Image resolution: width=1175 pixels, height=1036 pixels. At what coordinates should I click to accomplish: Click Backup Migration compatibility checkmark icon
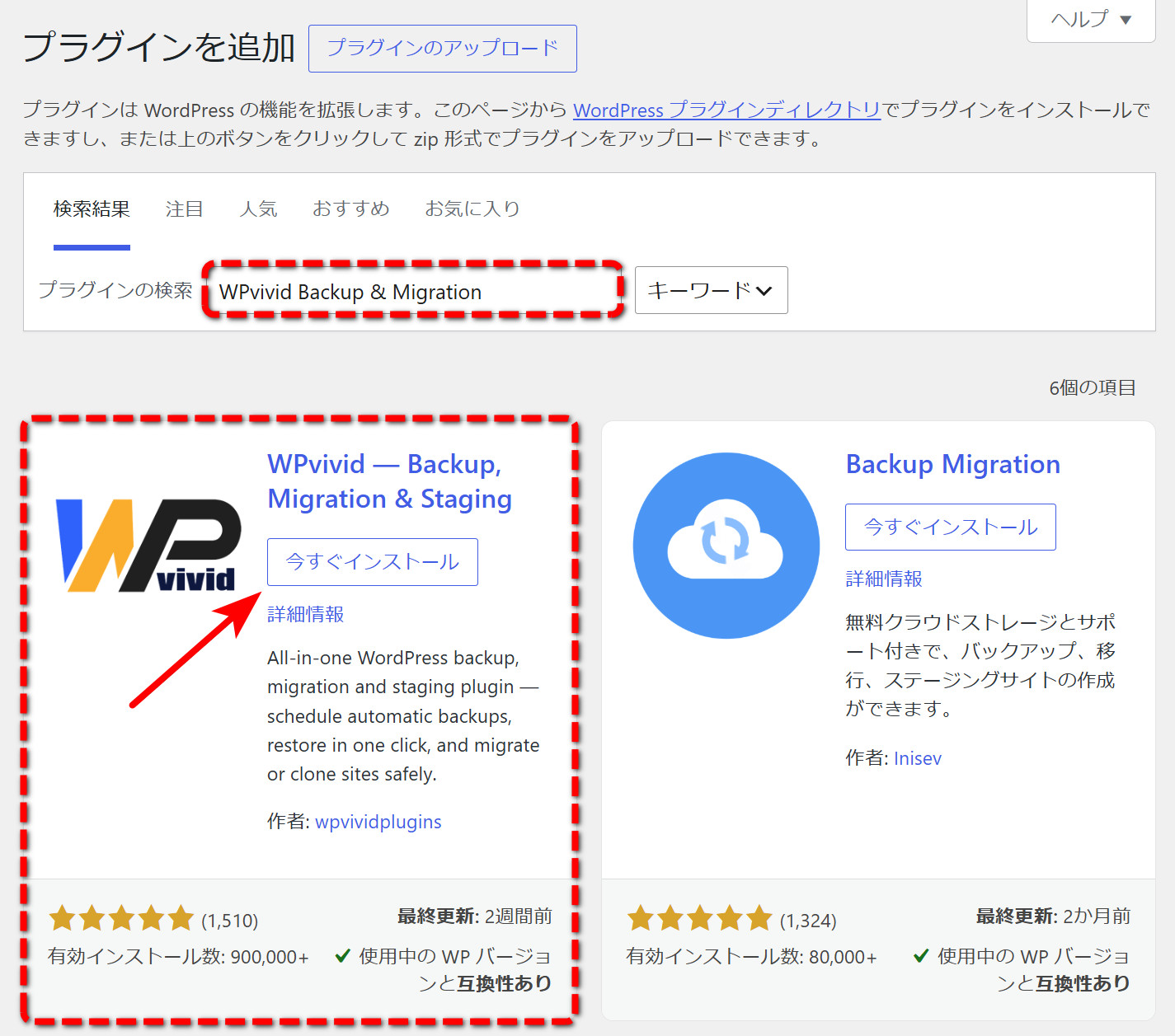pos(922,957)
